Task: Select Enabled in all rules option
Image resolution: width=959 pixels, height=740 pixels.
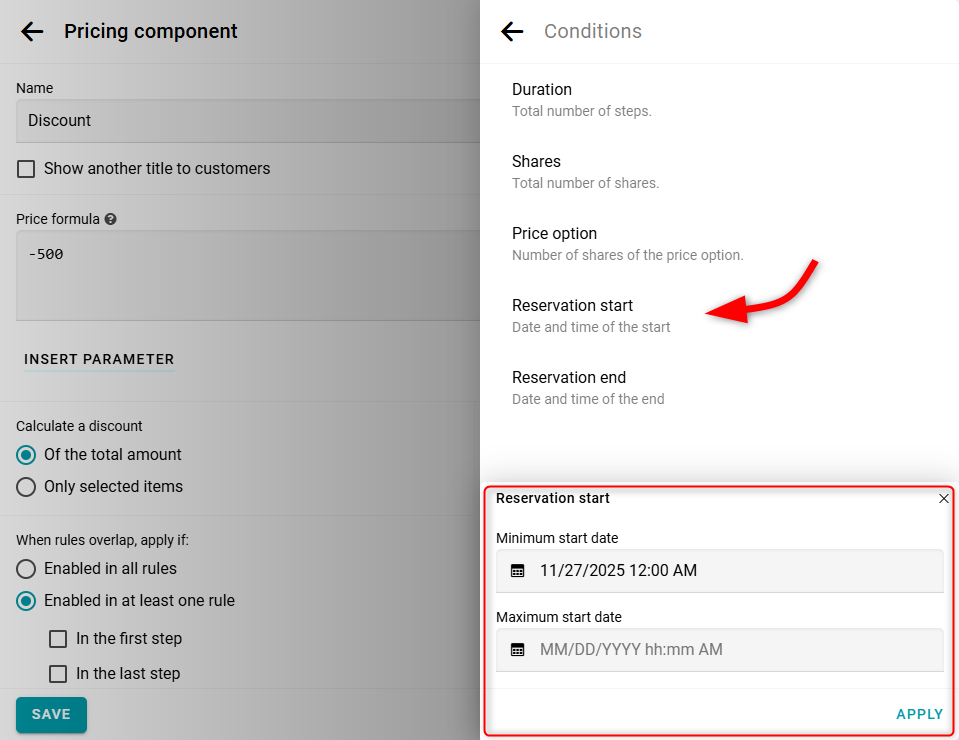Action: [26, 569]
